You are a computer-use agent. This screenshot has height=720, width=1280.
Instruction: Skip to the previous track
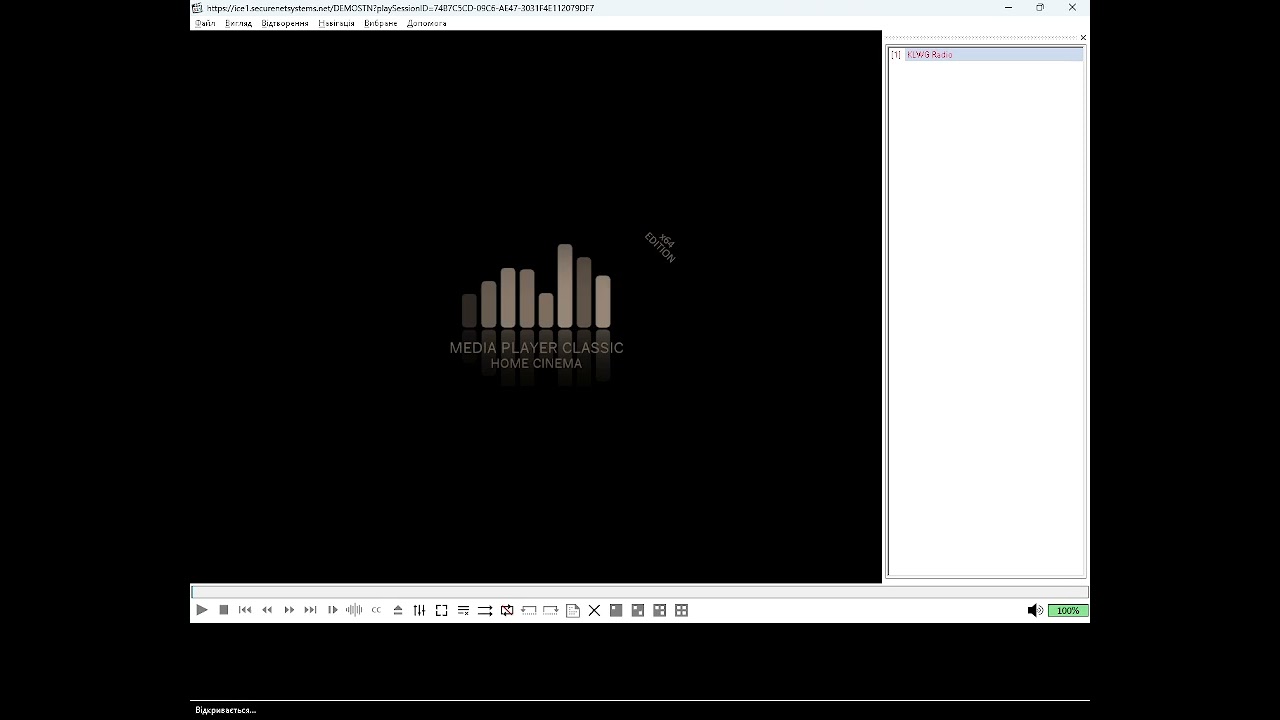coord(245,610)
